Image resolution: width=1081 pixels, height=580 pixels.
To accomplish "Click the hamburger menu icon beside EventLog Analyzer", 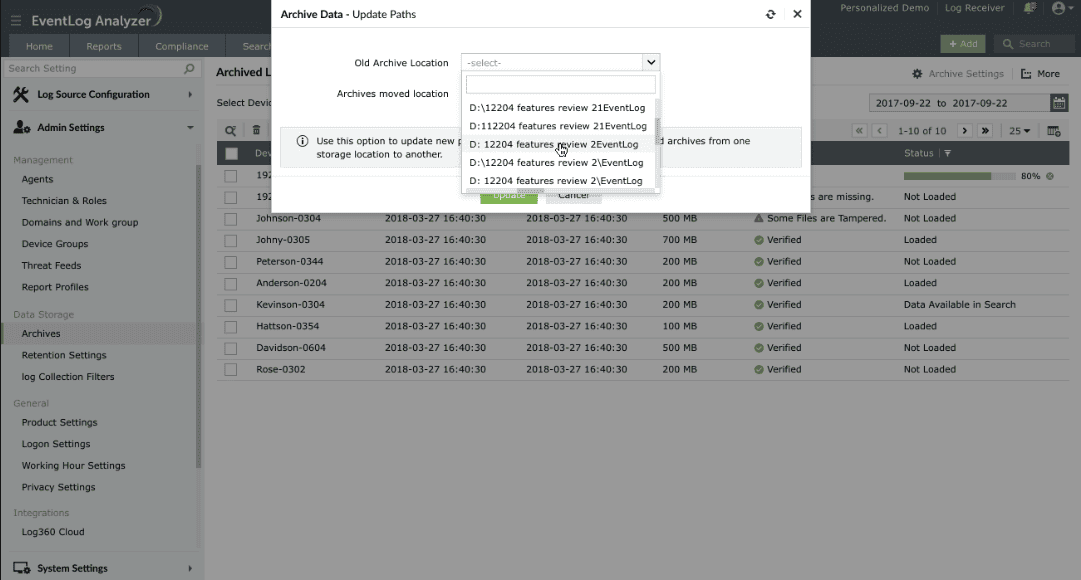I will (16, 16).
